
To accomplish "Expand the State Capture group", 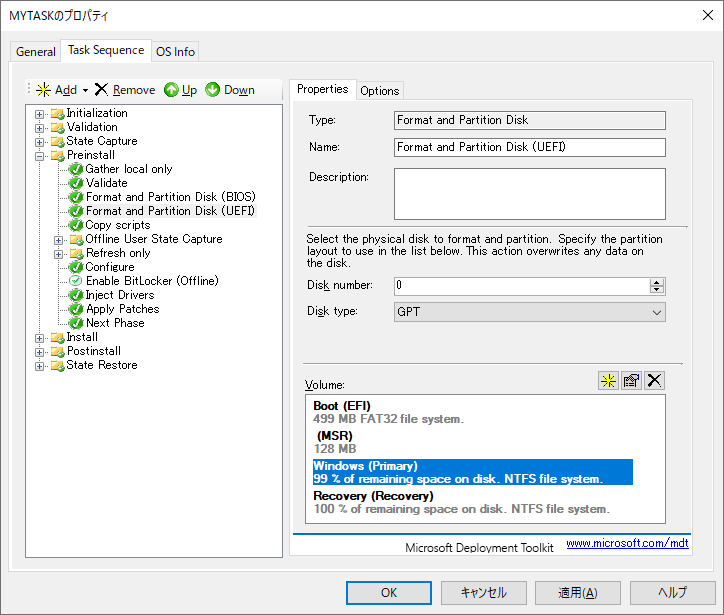I will 40,142.
